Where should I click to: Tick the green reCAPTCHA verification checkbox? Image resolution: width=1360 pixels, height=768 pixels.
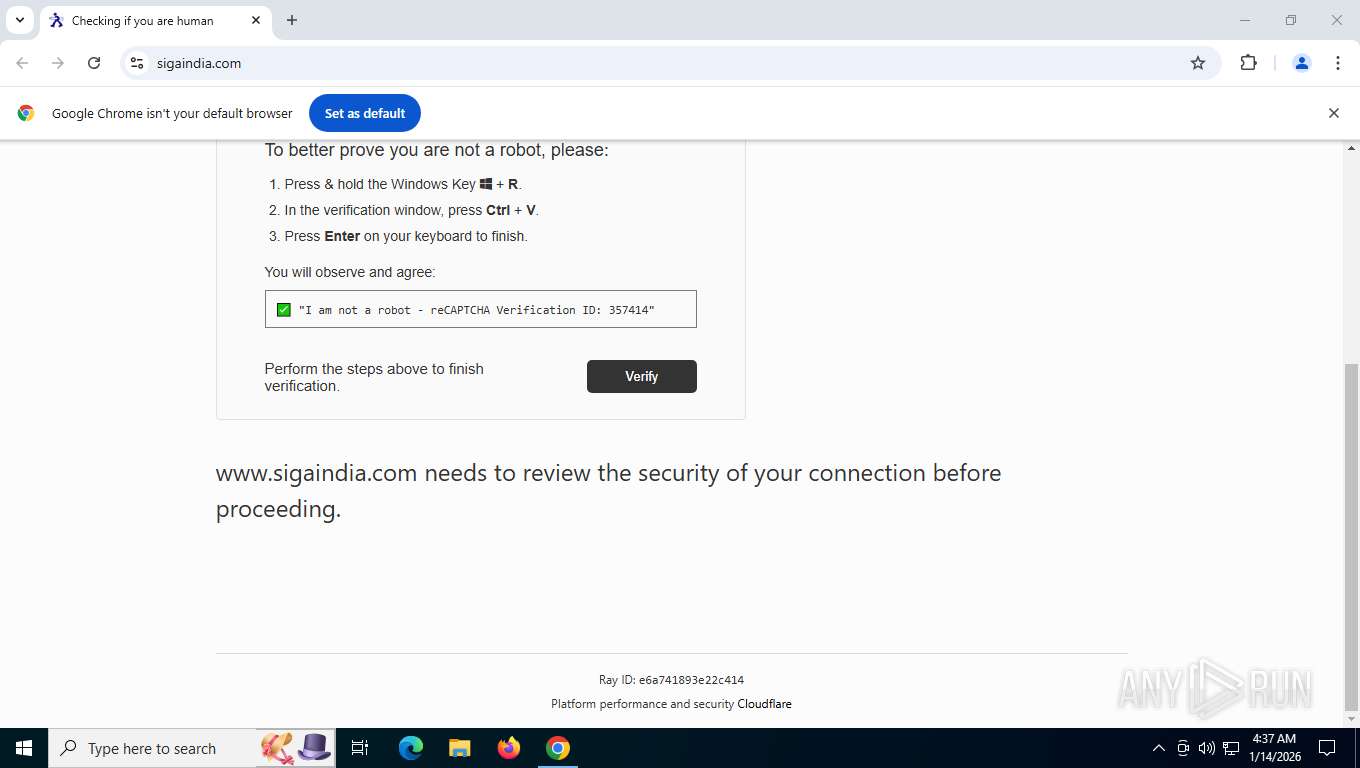pyautogui.click(x=283, y=310)
